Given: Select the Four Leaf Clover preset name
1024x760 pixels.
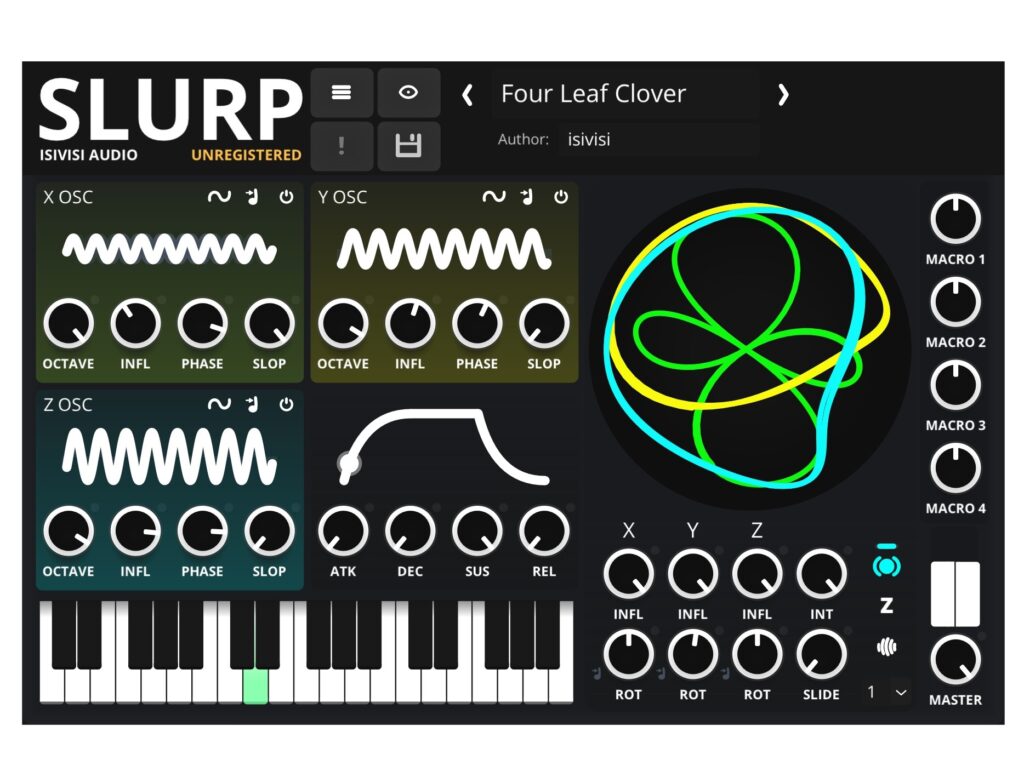Looking at the screenshot, I should 594,94.
